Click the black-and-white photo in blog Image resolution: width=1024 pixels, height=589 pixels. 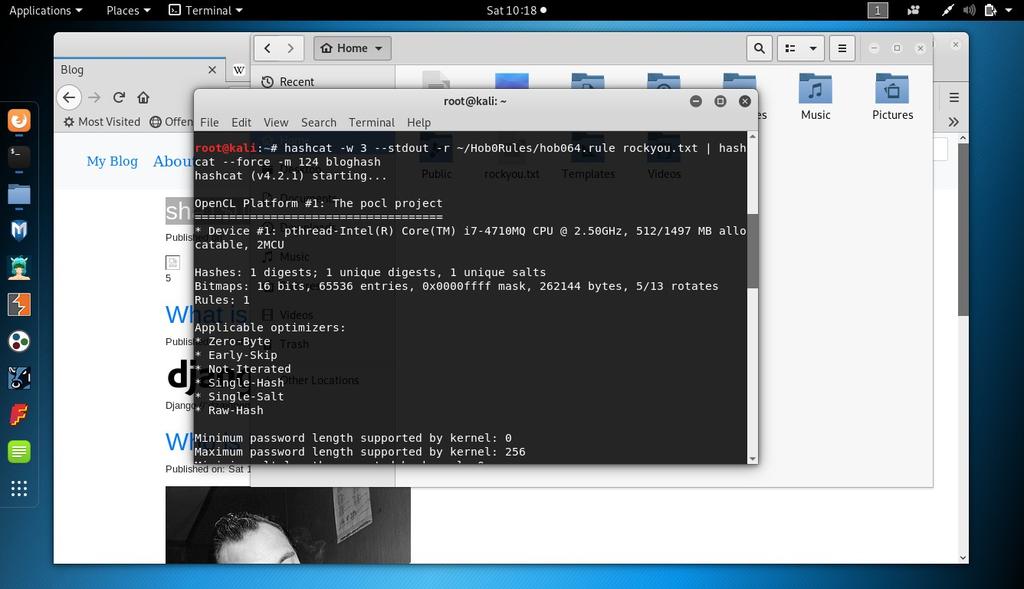288,525
